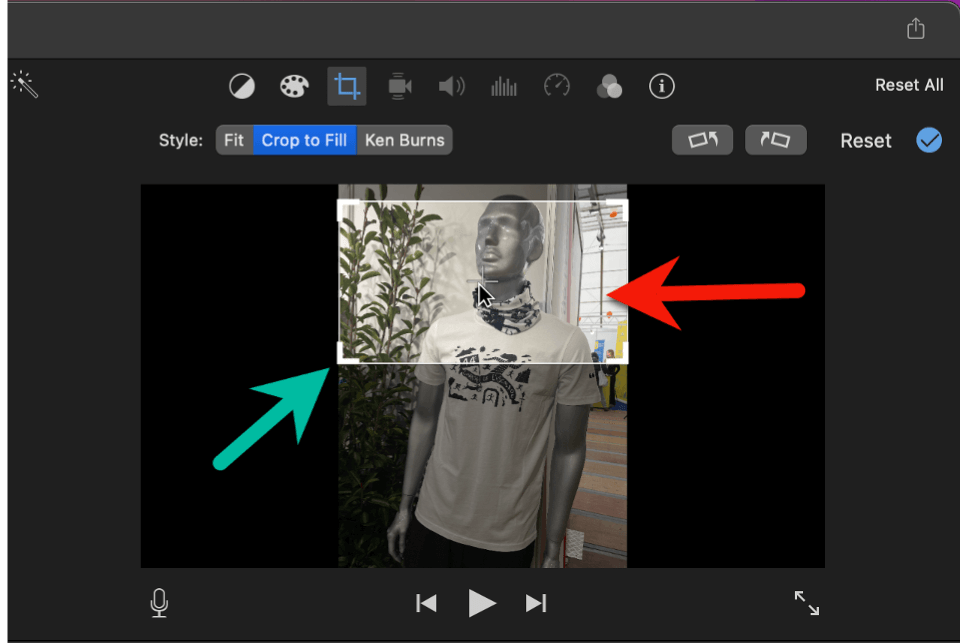
Task: Open the clip information panel
Action: (661, 86)
